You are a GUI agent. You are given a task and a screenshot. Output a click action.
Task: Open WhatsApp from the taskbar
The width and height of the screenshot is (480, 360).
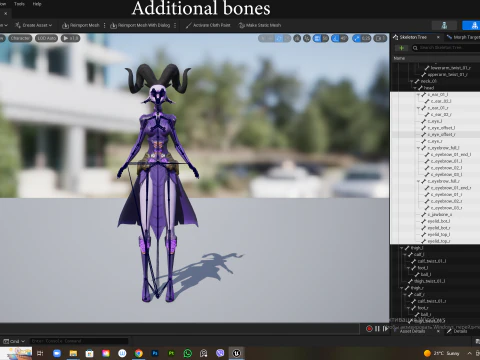[x=188, y=353]
